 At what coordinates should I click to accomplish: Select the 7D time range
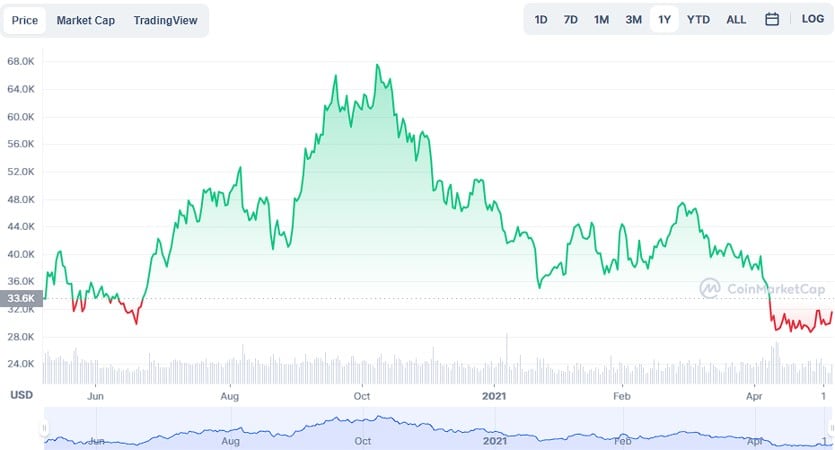point(571,19)
